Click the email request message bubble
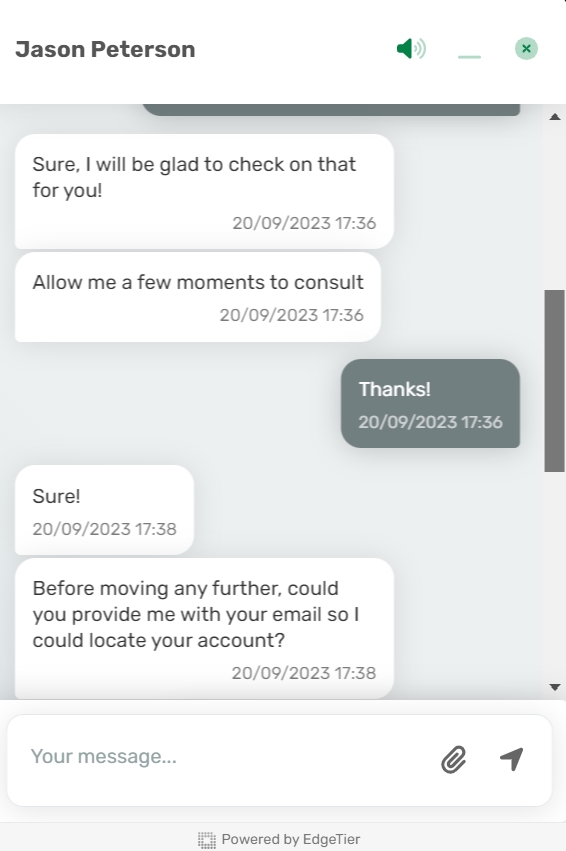The image size is (566, 851). coord(204,628)
